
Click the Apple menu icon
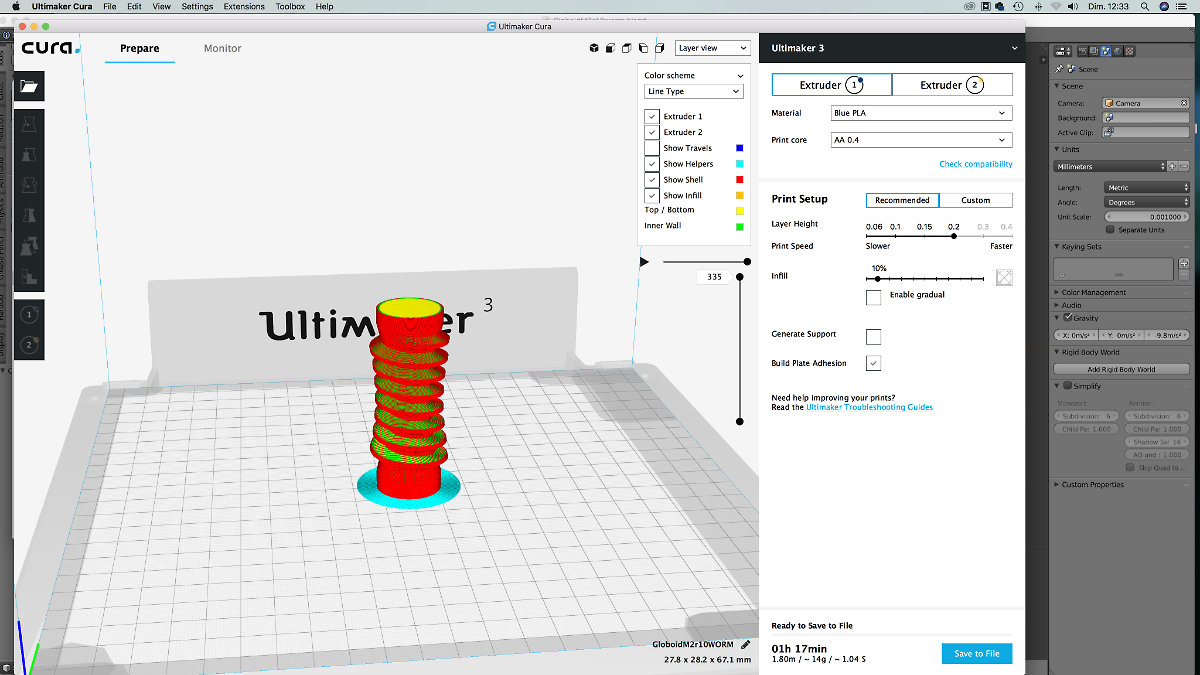point(15,6)
